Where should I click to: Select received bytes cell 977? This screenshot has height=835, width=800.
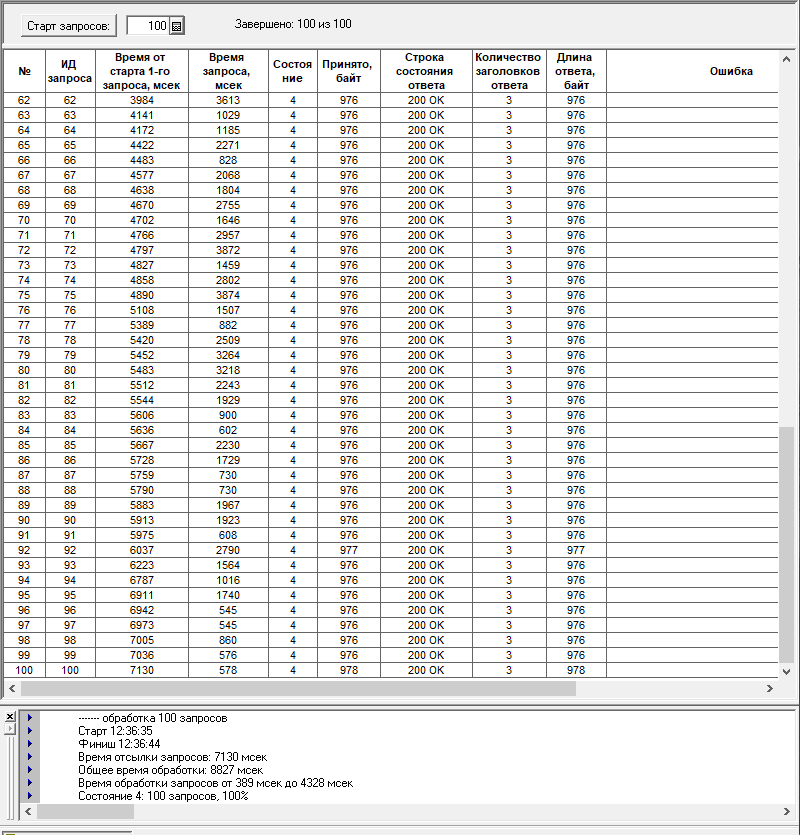click(x=349, y=550)
